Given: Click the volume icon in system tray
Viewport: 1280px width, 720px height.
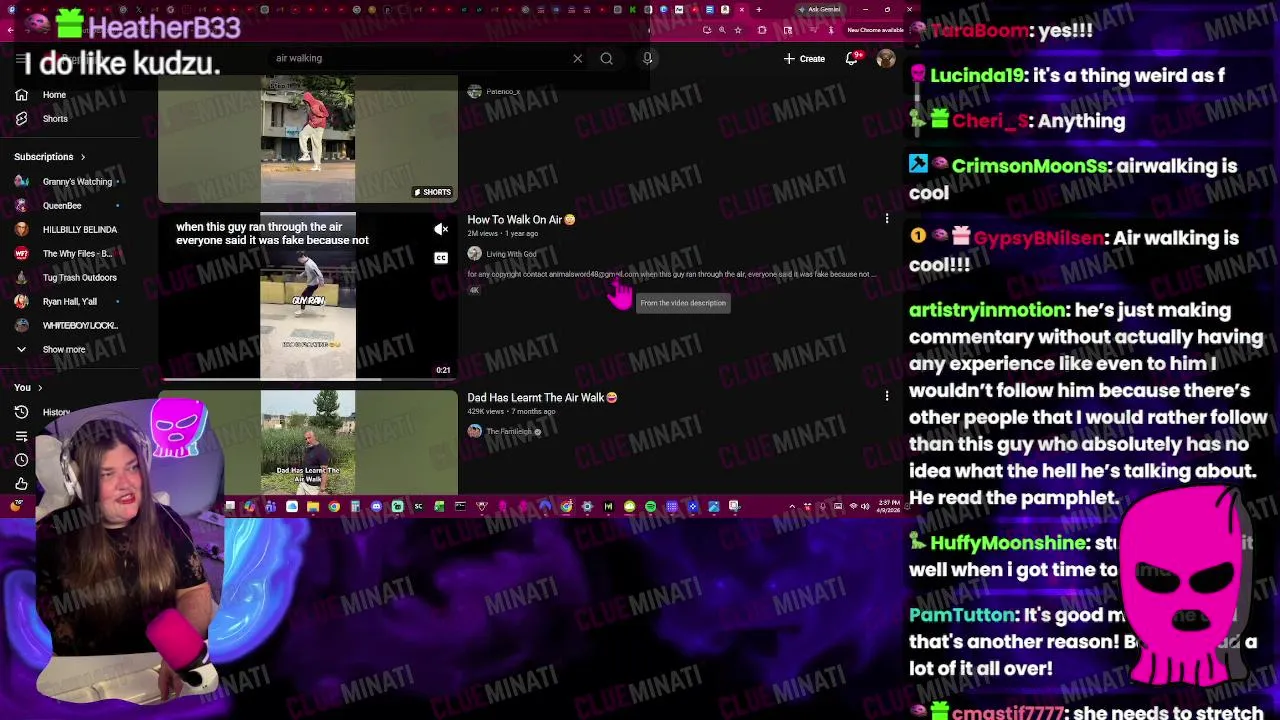Looking at the screenshot, I should point(865,507).
